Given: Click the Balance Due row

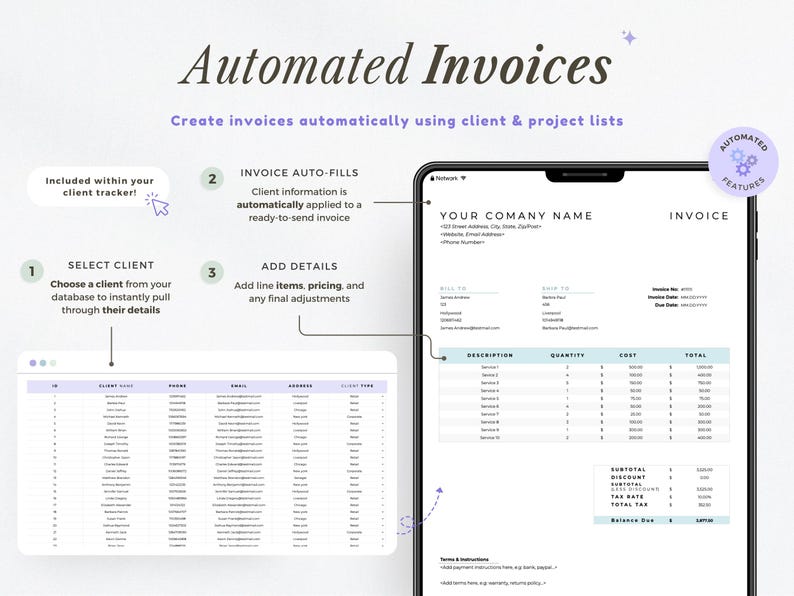Looking at the screenshot, I should click(661, 521).
